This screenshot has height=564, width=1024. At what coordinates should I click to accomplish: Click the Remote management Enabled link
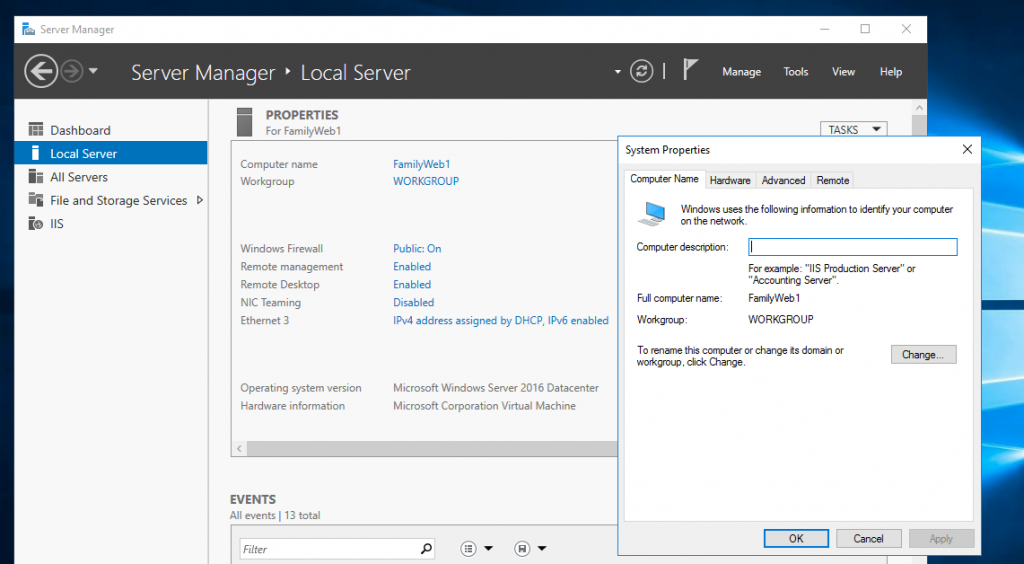pyautogui.click(x=411, y=266)
